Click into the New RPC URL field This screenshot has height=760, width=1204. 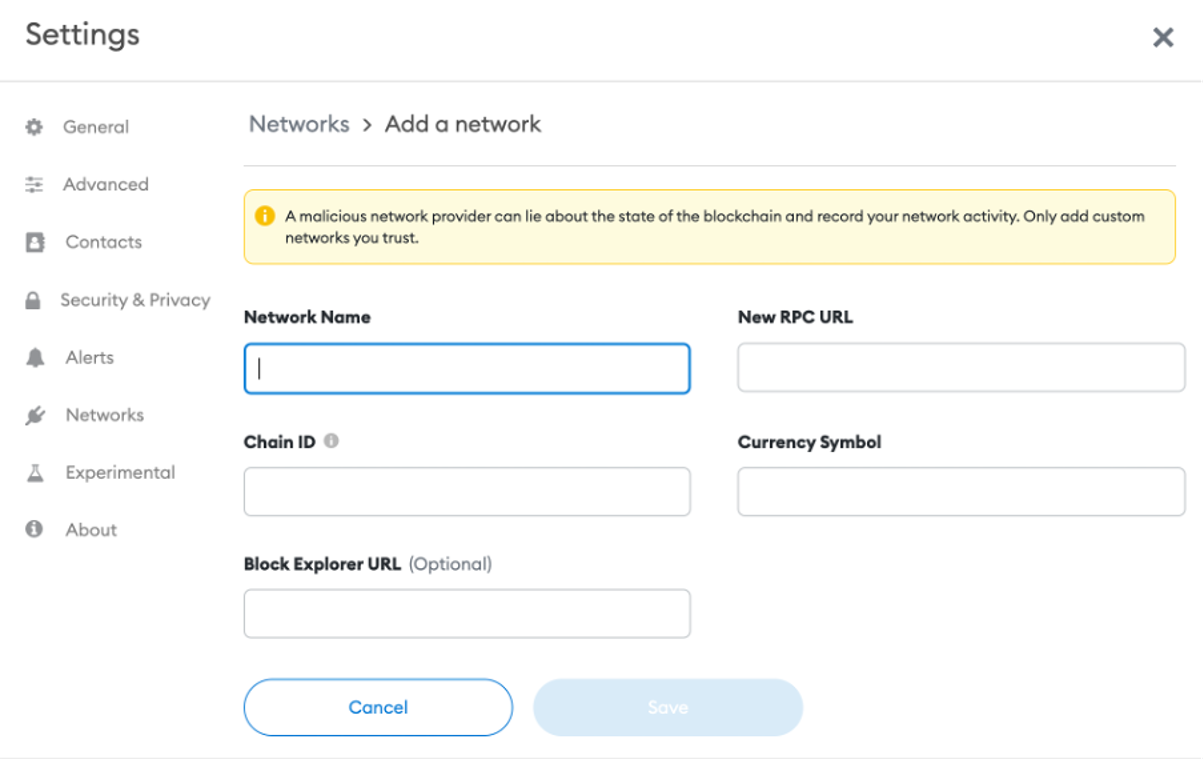coord(961,368)
